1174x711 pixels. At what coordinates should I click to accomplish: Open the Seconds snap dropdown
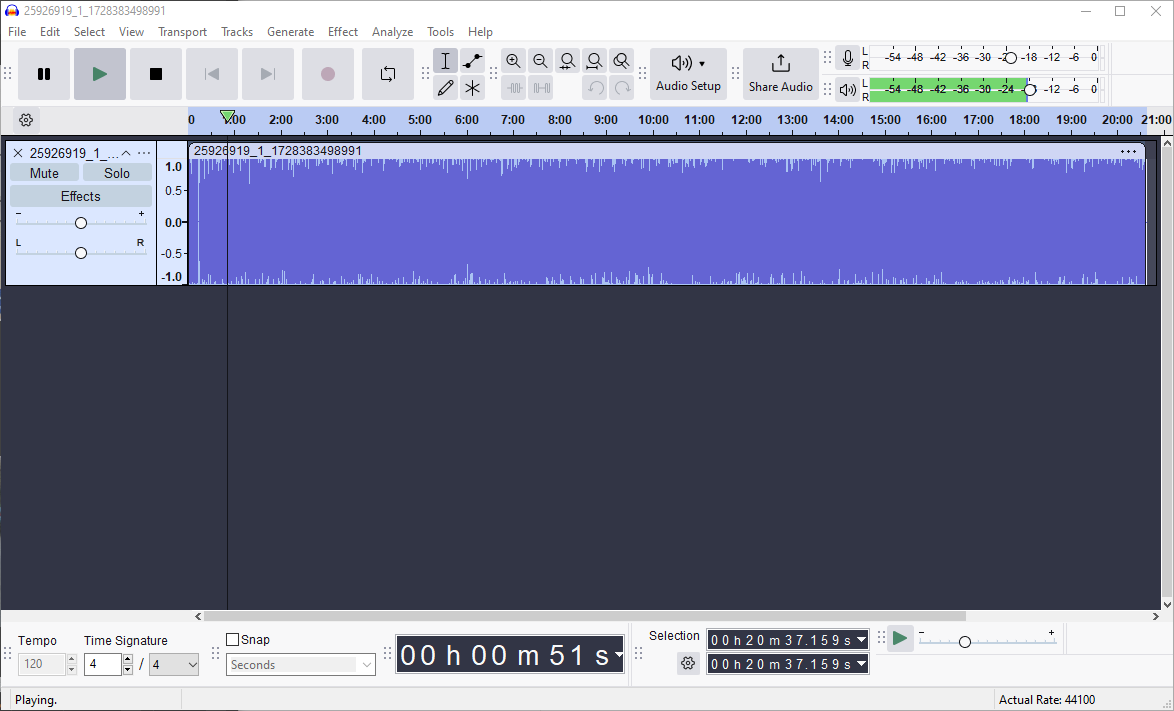300,665
